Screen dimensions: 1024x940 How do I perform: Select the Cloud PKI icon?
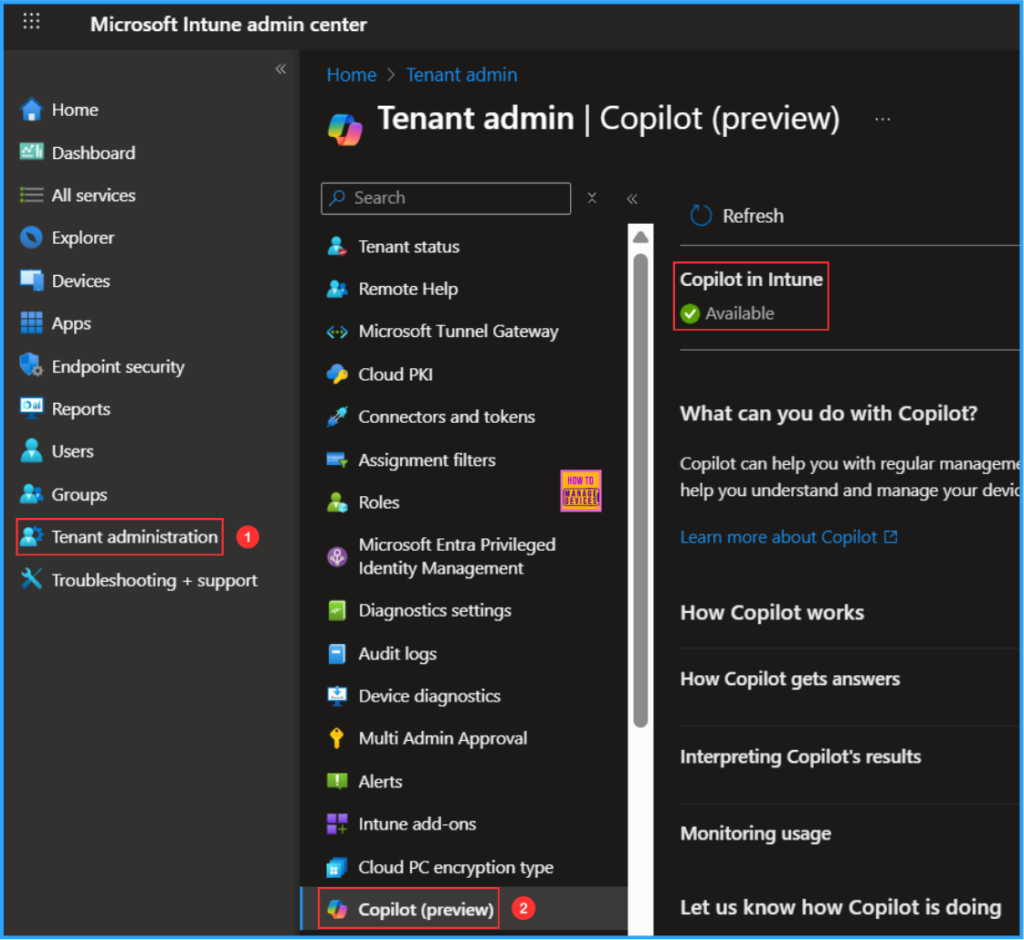coord(337,374)
